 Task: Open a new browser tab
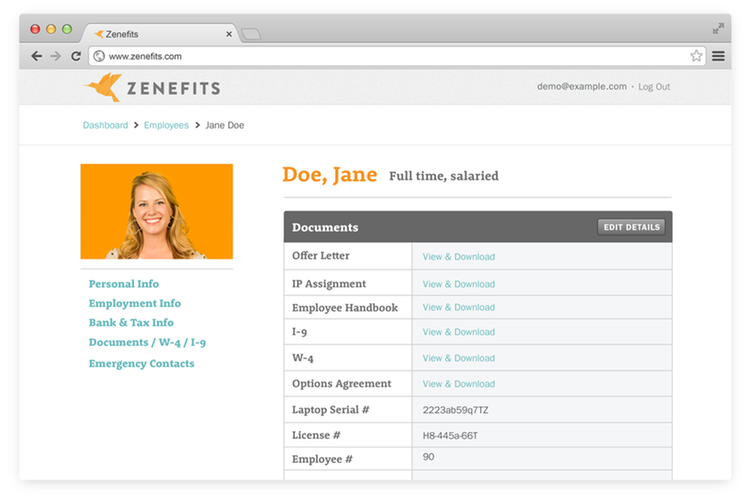point(251,34)
